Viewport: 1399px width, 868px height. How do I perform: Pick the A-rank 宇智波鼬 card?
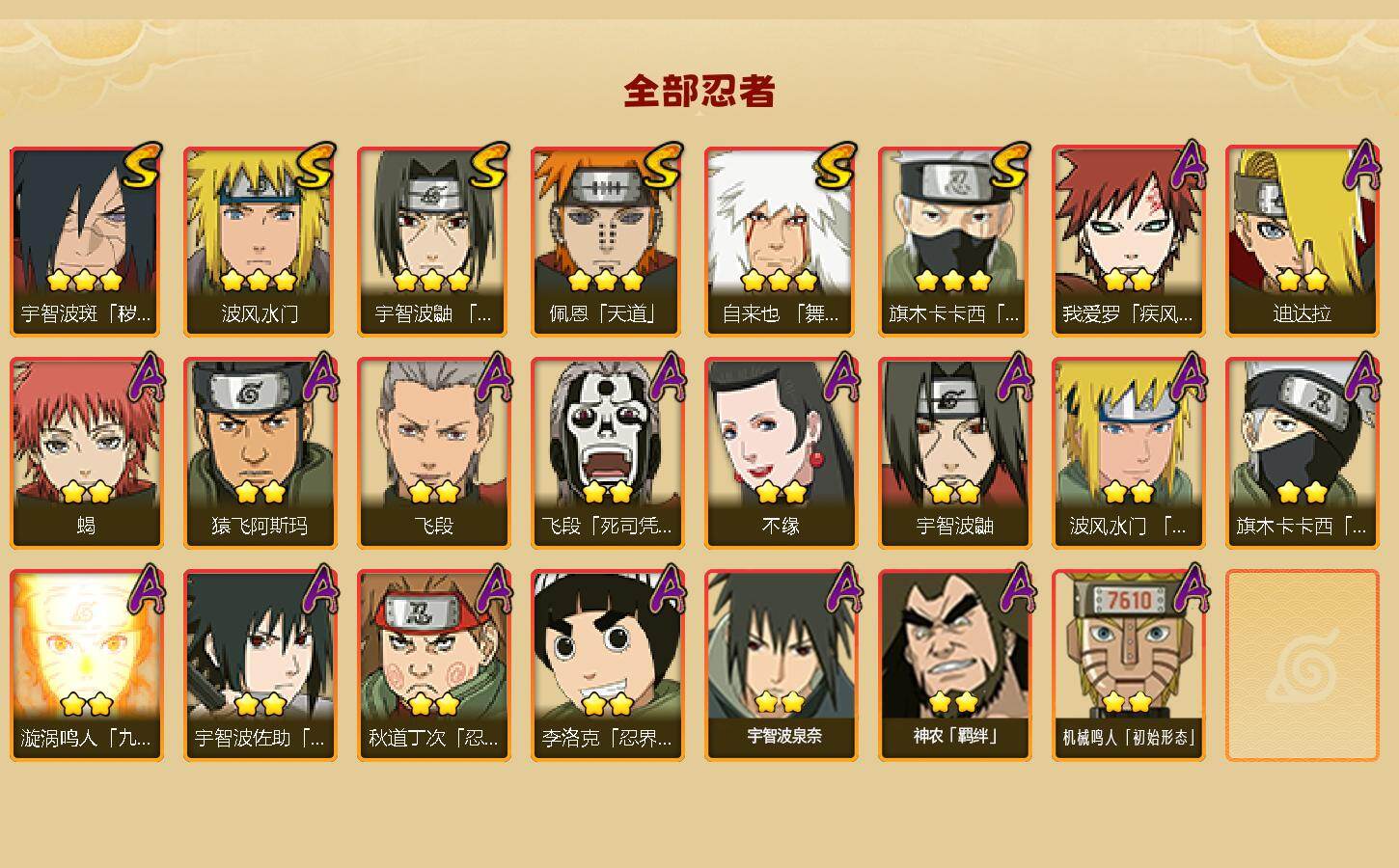click(x=954, y=453)
